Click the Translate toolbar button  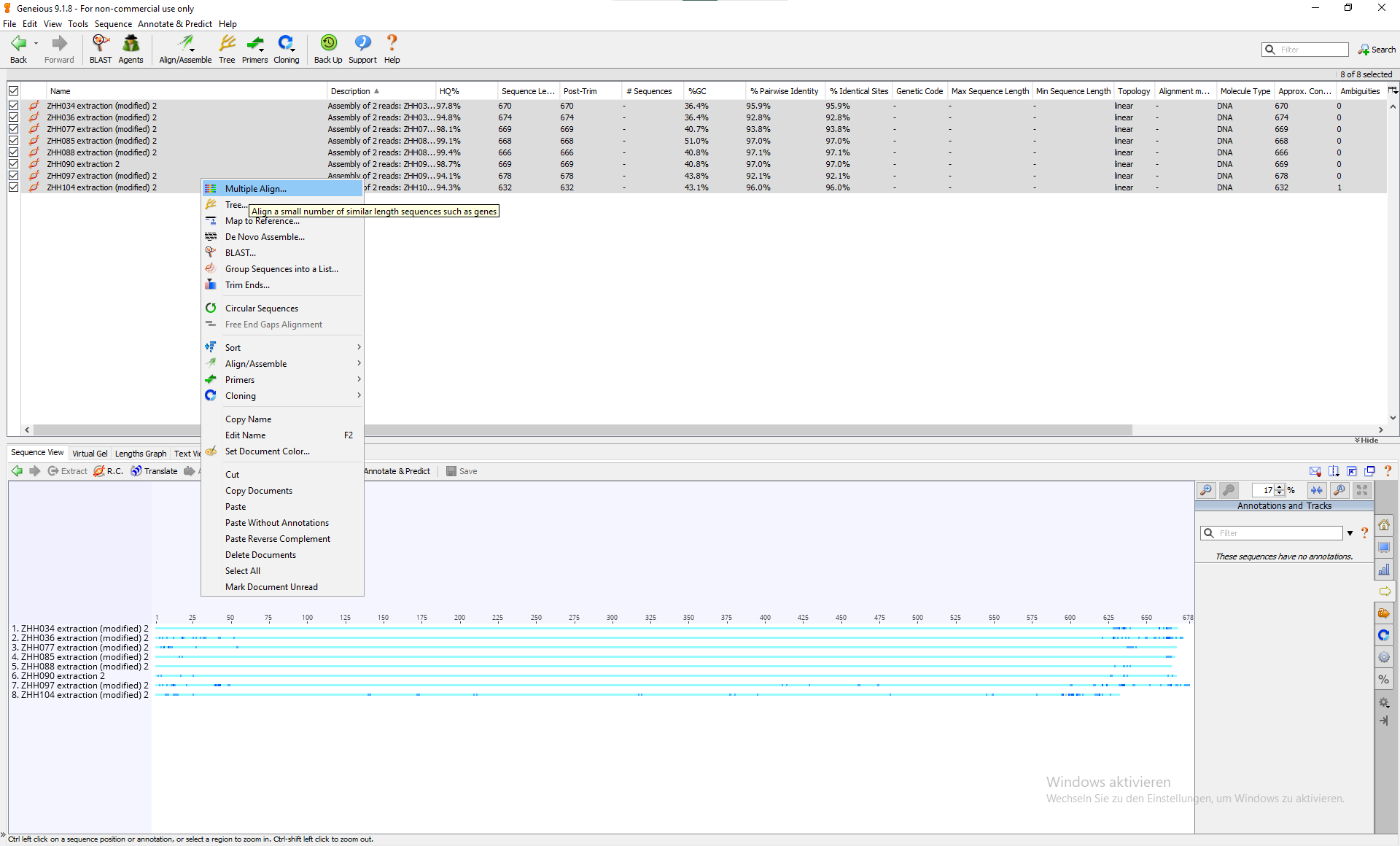154,471
